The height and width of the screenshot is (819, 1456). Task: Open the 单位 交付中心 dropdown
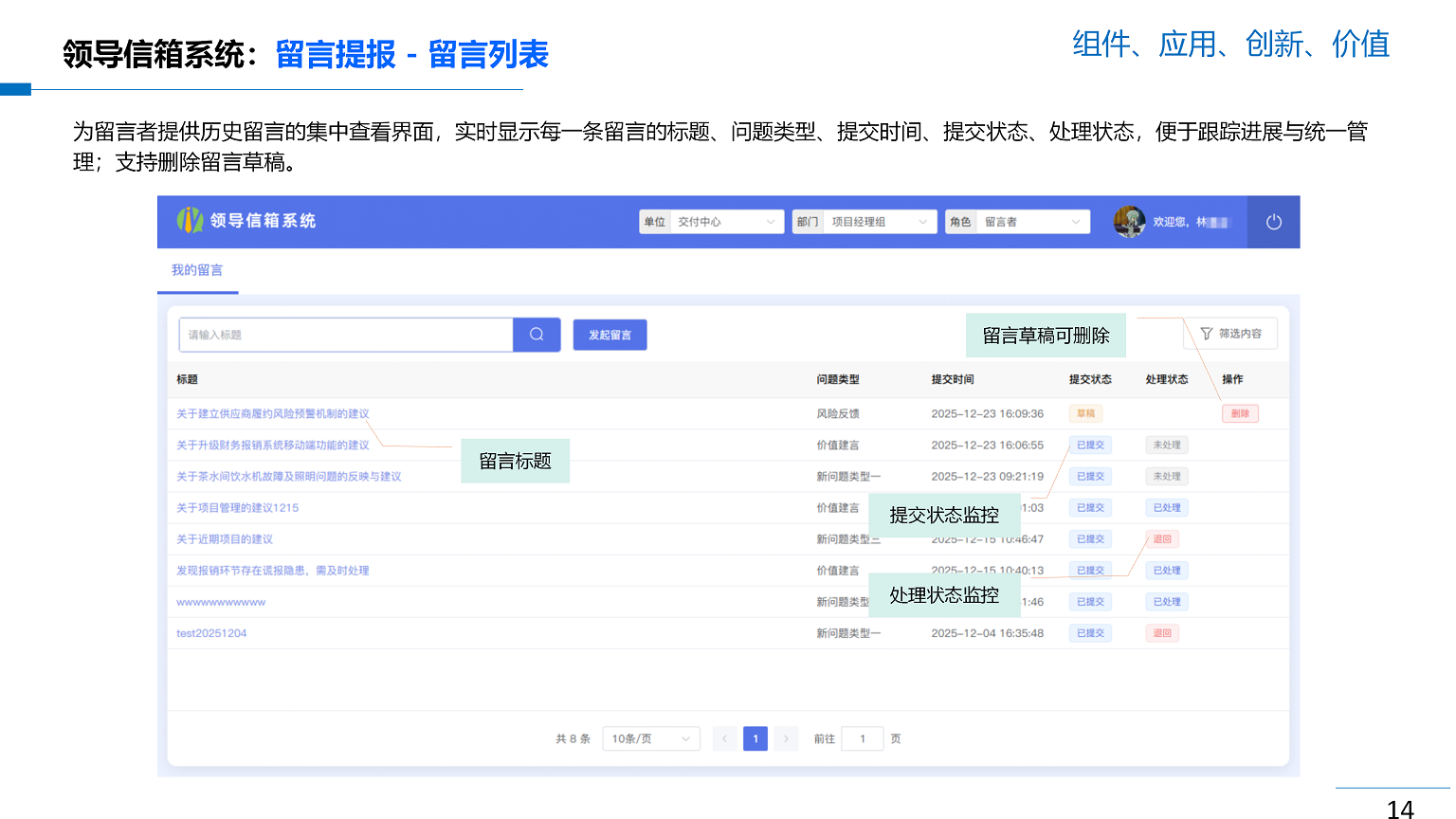point(726,221)
